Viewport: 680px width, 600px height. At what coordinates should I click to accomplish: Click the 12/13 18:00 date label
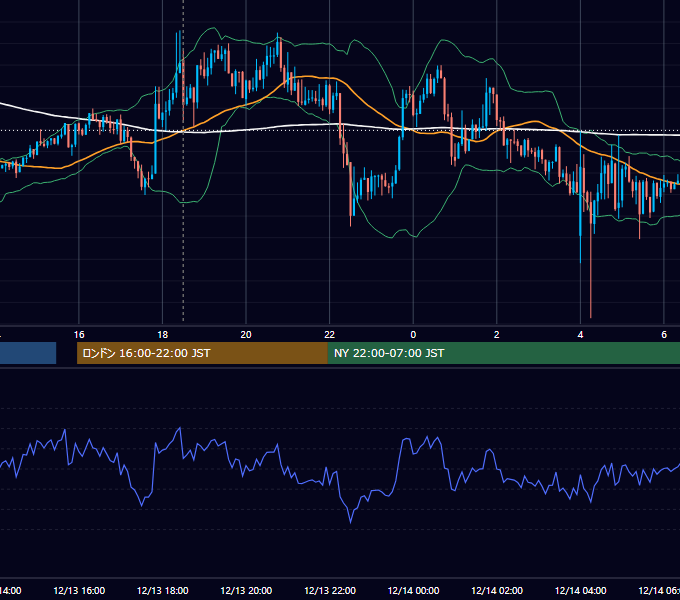point(163,590)
